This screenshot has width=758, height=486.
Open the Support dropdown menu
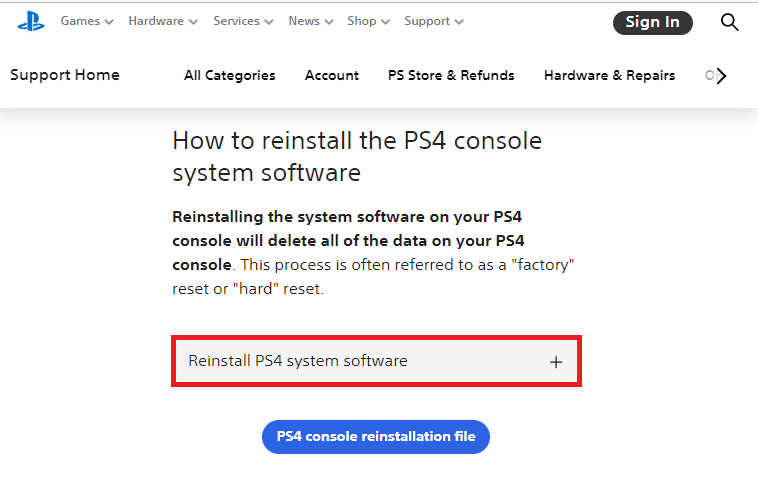434,21
